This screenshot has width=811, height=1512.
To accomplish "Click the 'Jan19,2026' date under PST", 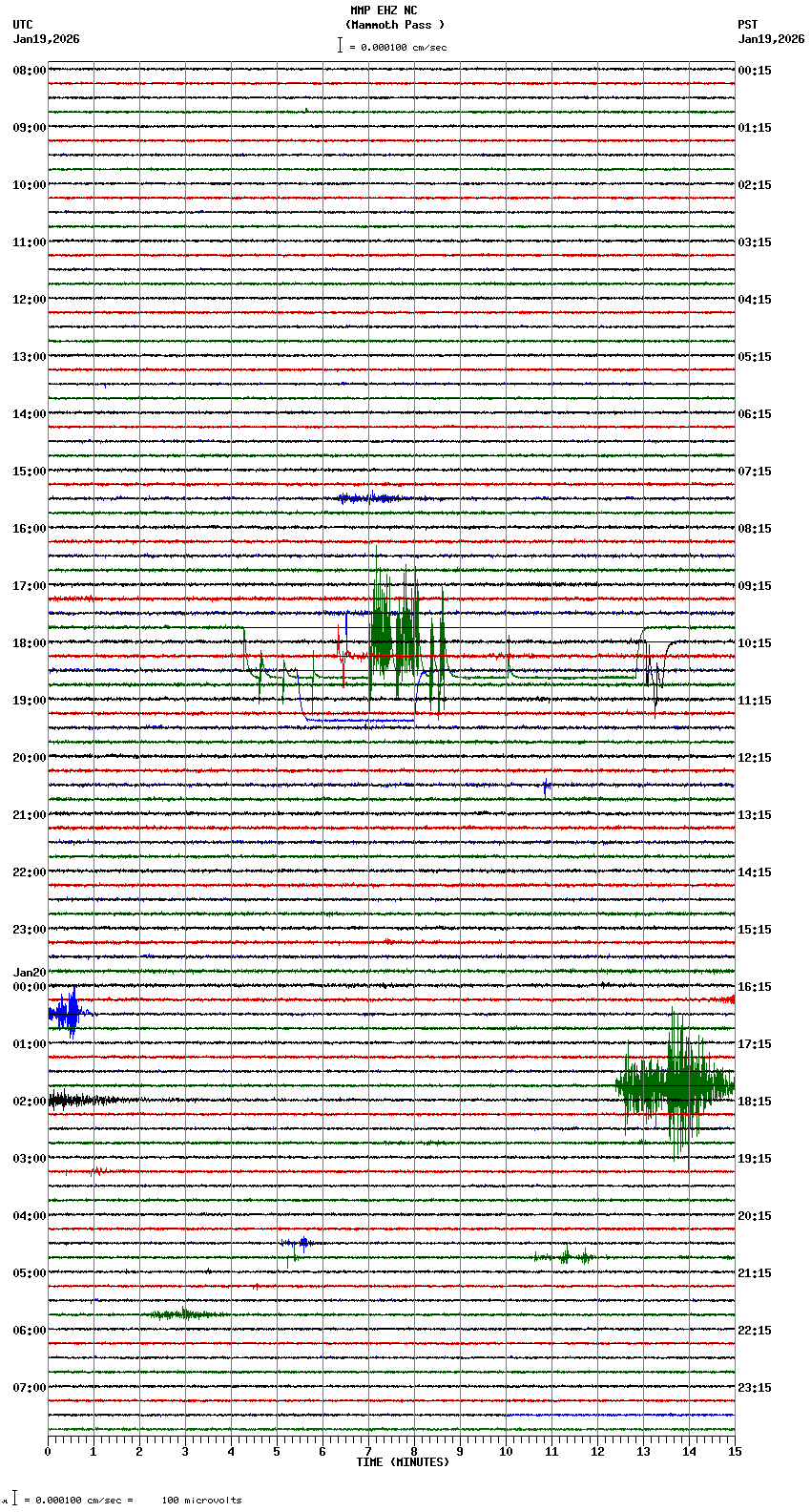I will pos(771,39).
